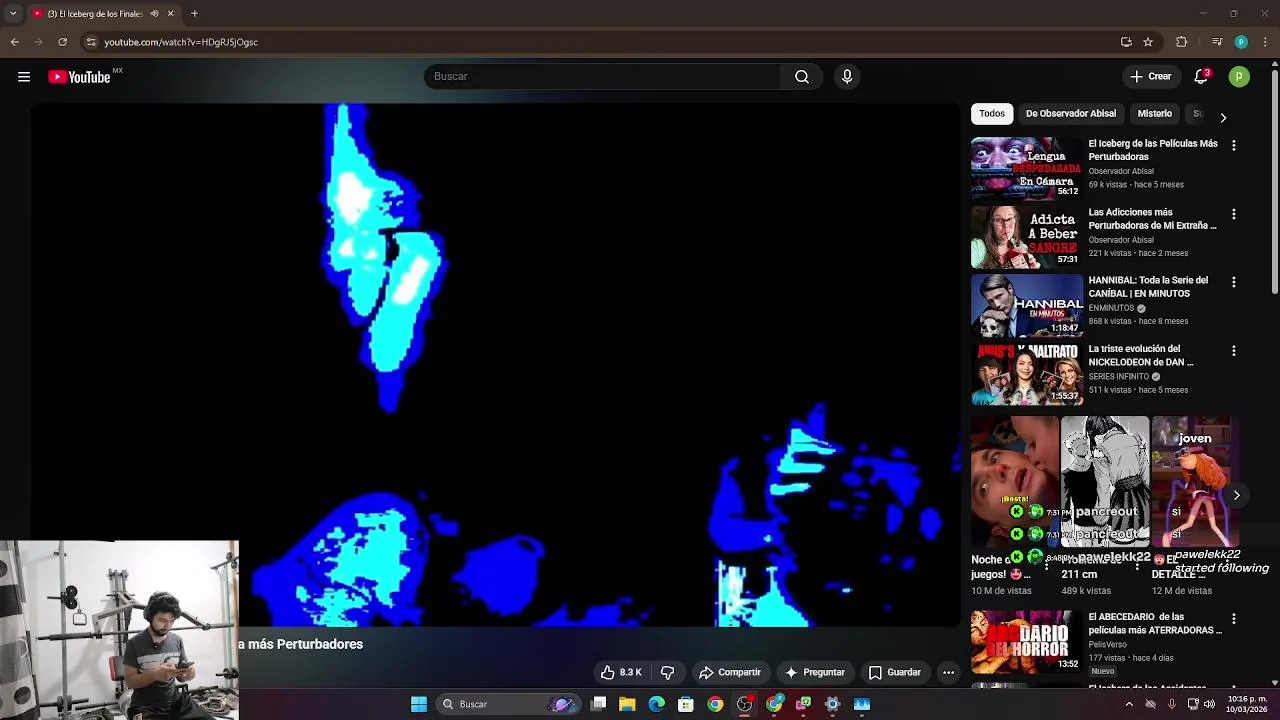
Task: Open the tab search dropdown arrow
Action: 12,13
